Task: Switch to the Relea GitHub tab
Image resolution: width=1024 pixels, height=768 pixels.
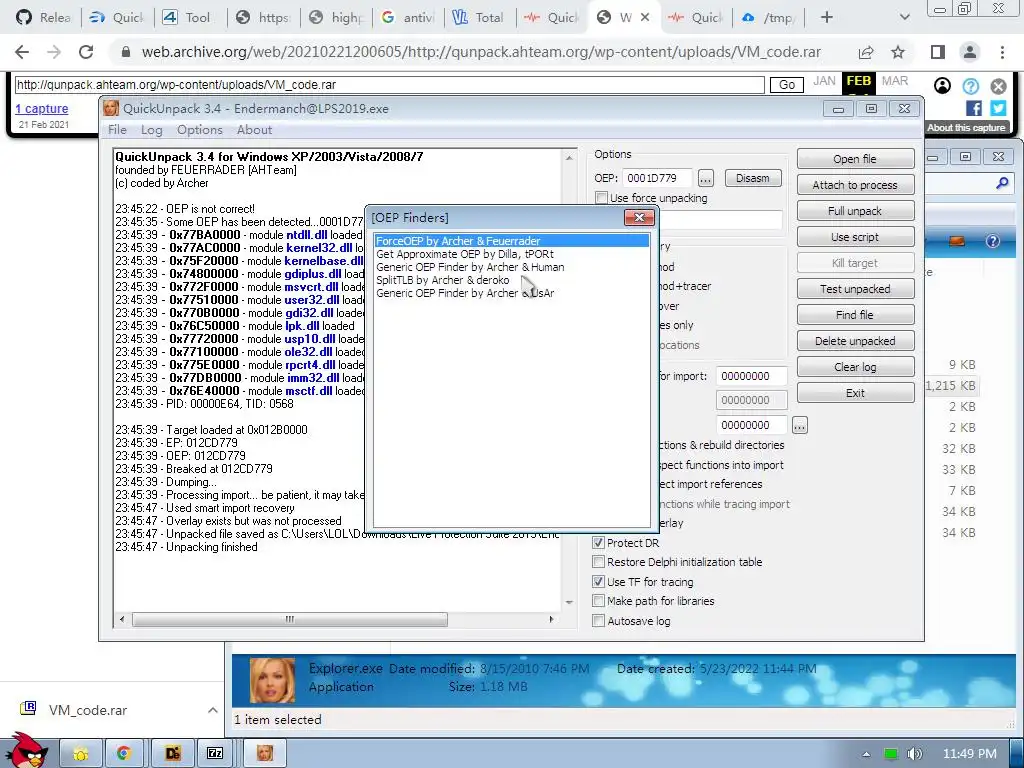Action: point(44,18)
